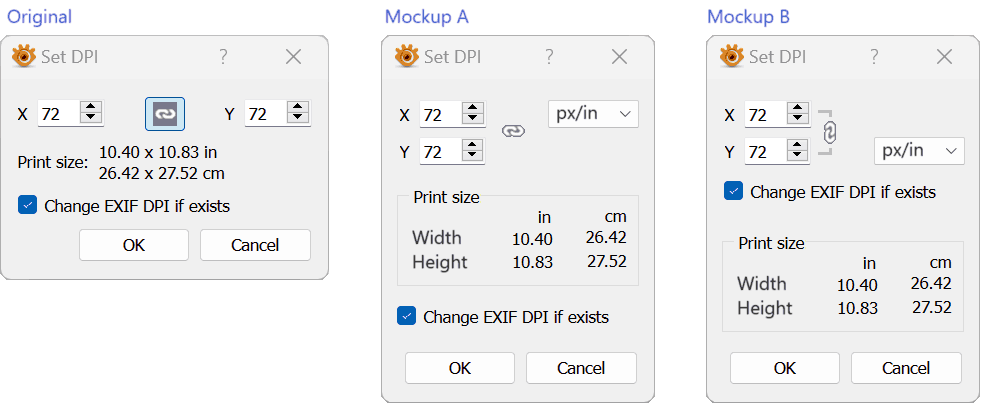Image resolution: width=981 pixels, height=403 pixels.
Task: Click the help question mark in Original dialog
Action: 223,57
